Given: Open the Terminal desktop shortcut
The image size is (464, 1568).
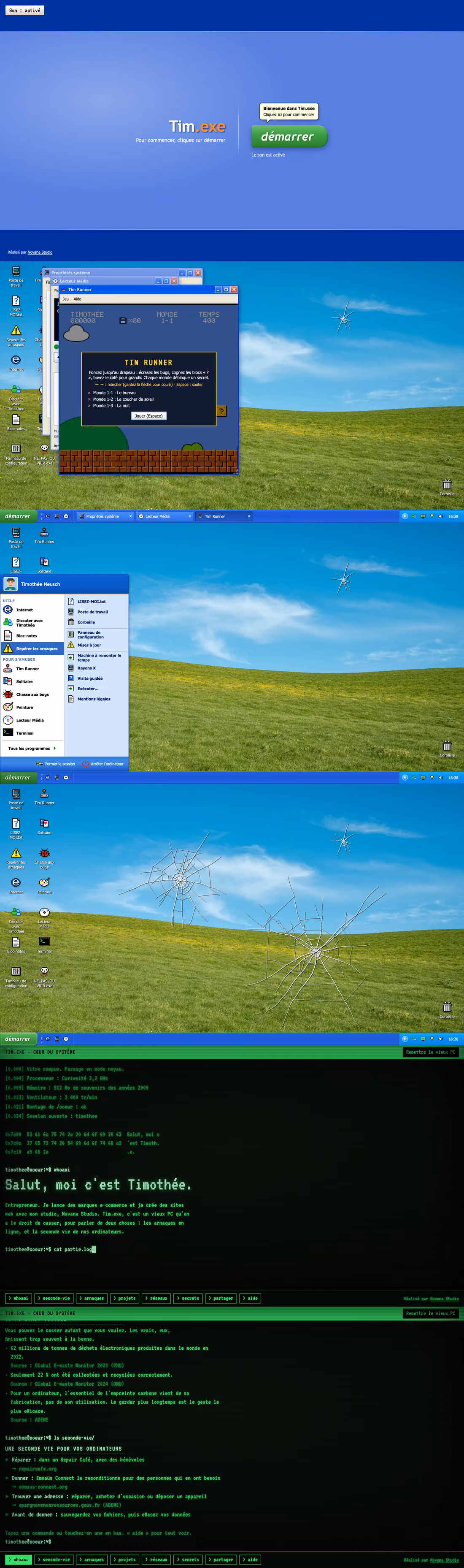Looking at the screenshot, I should coord(44,944).
